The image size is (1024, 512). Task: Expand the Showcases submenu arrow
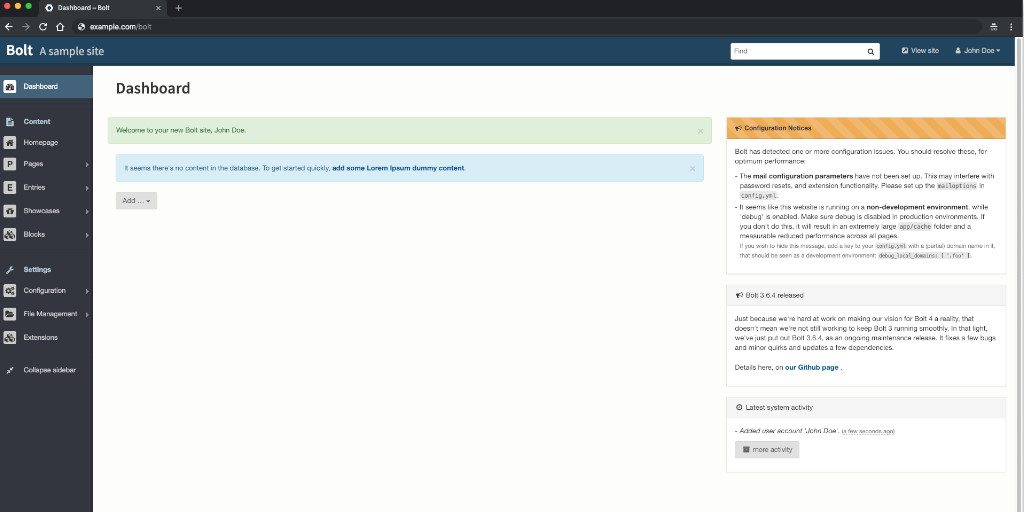[x=87, y=212]
